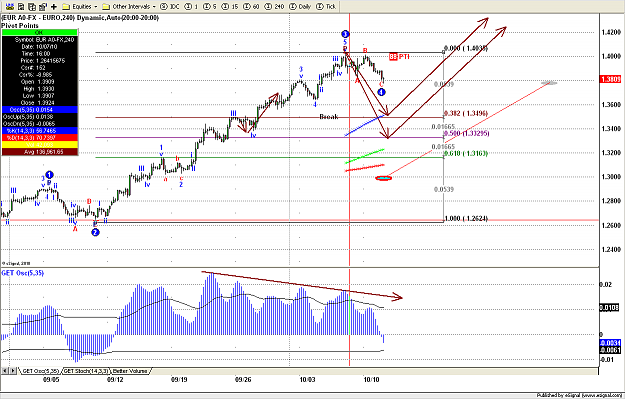
Task: Click the Close 1.3924 row
Action: (x=39, y=103)
